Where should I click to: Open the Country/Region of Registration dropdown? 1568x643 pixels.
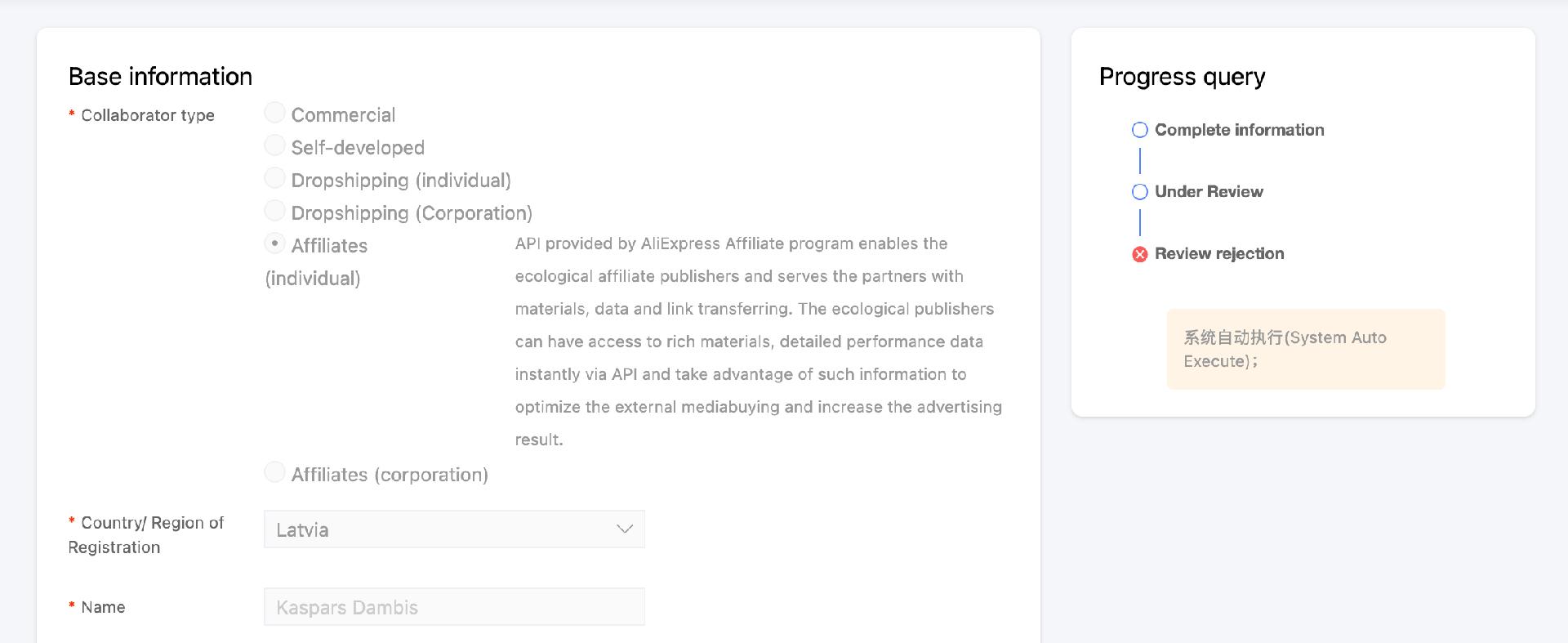click(453, 529)
